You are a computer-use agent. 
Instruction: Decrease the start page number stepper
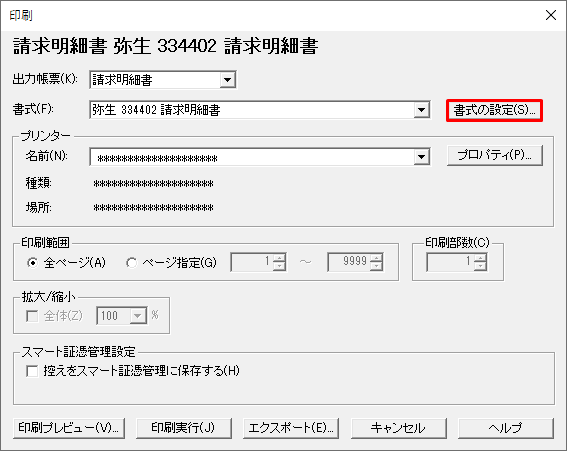pos(280,266)
